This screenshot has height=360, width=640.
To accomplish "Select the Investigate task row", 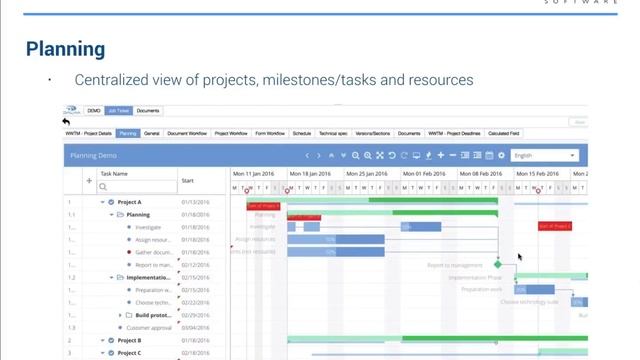I will pos(145,227).
